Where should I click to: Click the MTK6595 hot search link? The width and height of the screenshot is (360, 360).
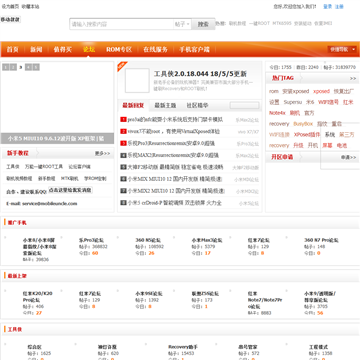click(x=282, y=23)
